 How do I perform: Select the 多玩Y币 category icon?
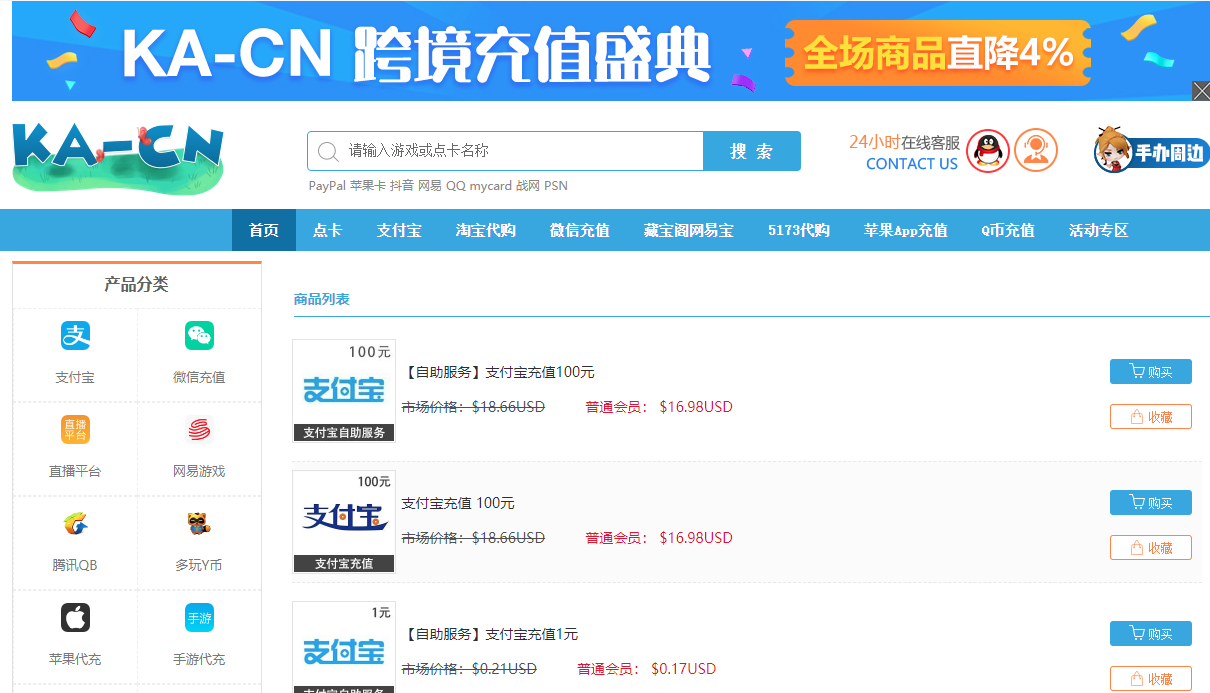(199, 524)
